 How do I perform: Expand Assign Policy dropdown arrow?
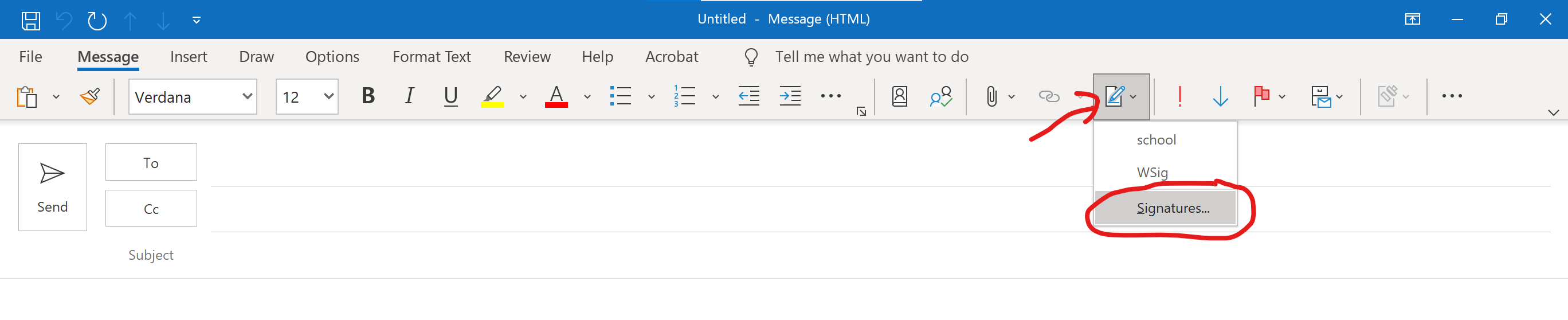pos(1340,96)
